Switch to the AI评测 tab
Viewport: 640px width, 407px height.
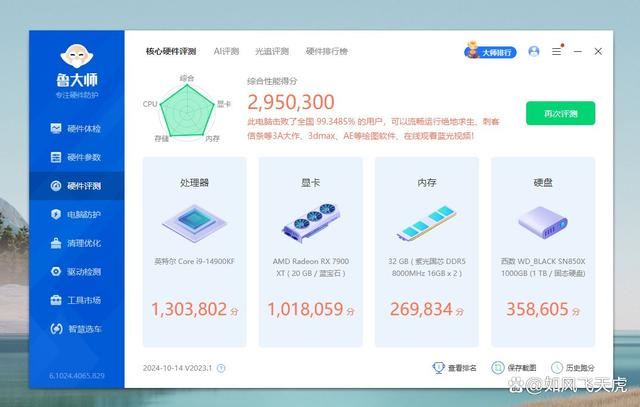[x=226, y=51]
